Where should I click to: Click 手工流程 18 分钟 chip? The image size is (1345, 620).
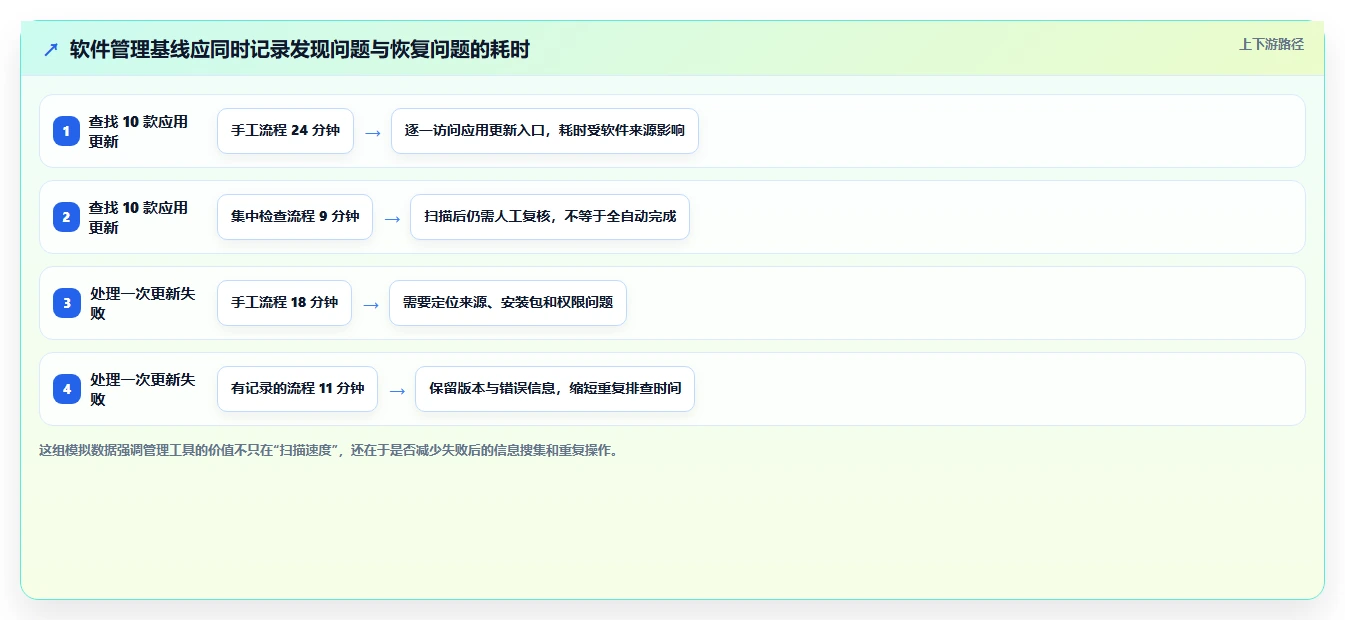(284, 303)
